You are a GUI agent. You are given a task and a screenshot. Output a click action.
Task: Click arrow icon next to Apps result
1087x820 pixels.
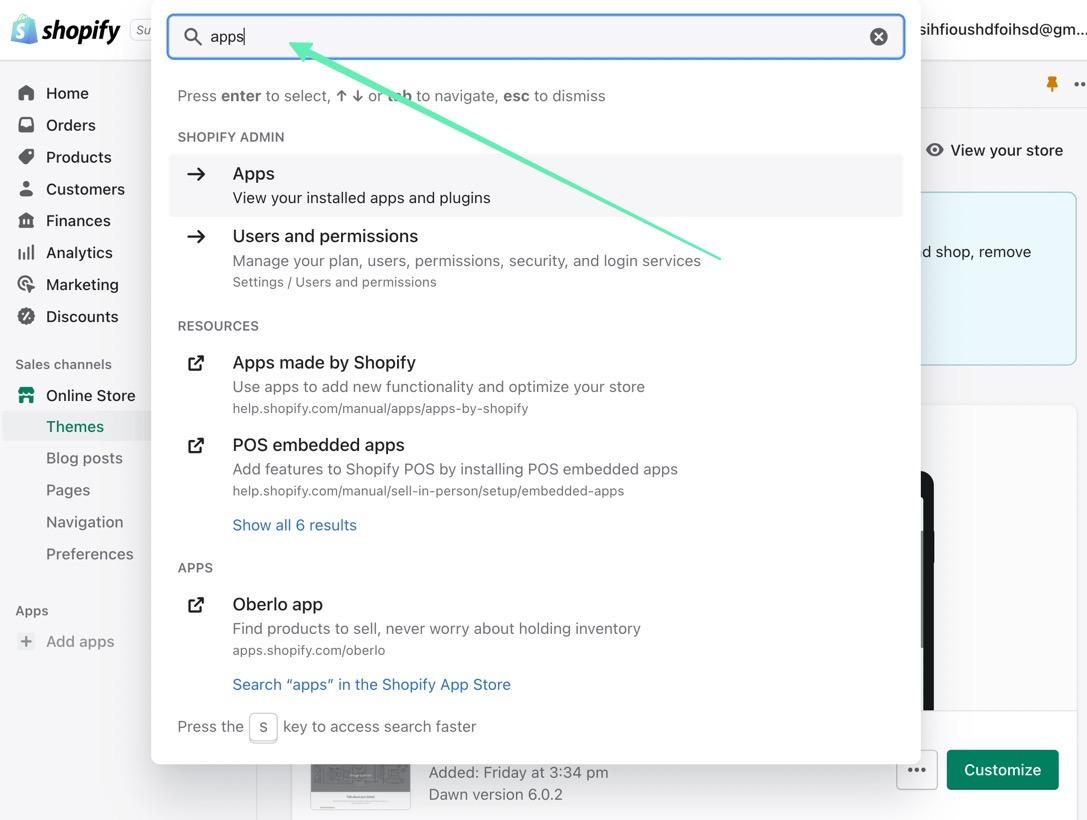[196, 174]
